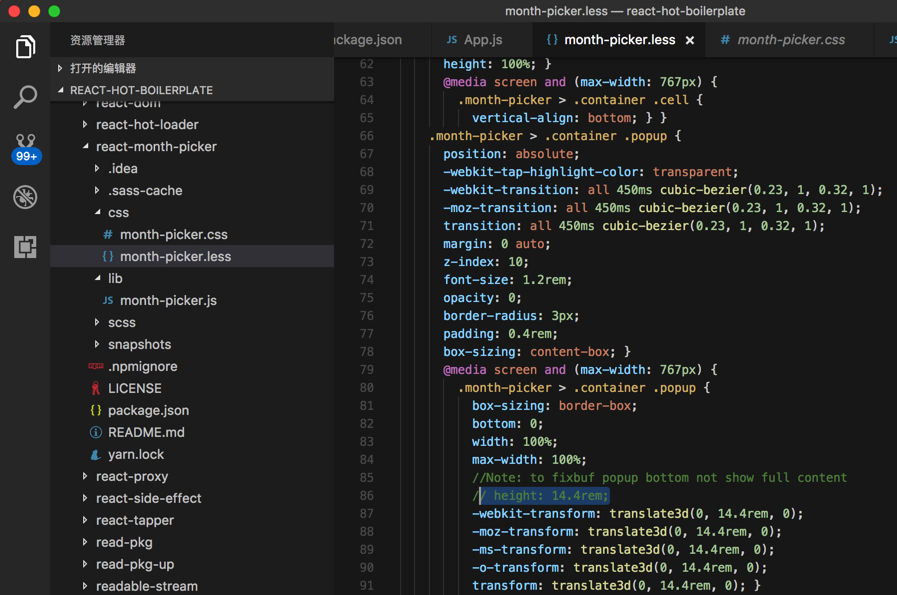Close the month-picker.less tab
The height and width of the screenshot is (595, 897).
[690, 41]
